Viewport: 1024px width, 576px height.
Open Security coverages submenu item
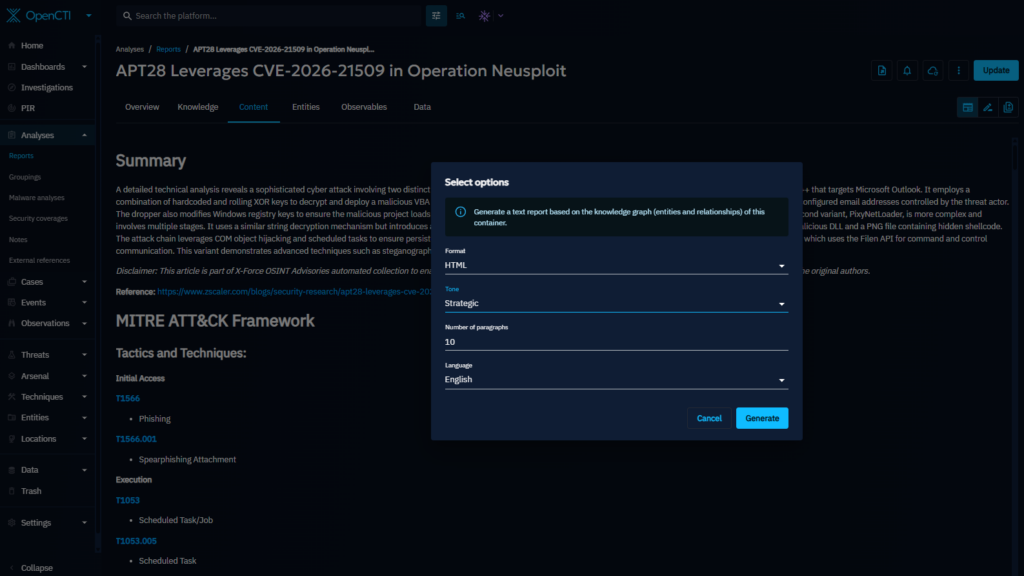[x=38, y=219]
